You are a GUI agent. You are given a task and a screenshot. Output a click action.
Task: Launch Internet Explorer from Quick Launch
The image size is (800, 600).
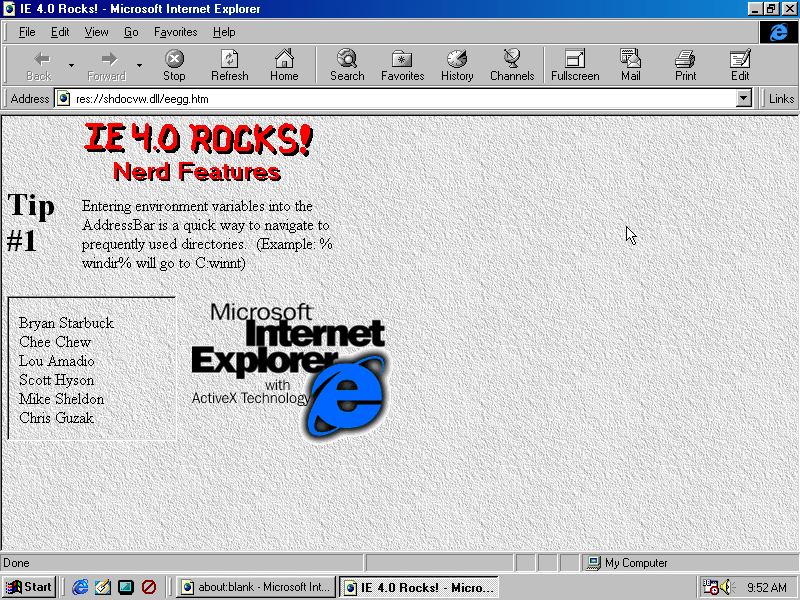pyautogui.click(x=80, y=587)
